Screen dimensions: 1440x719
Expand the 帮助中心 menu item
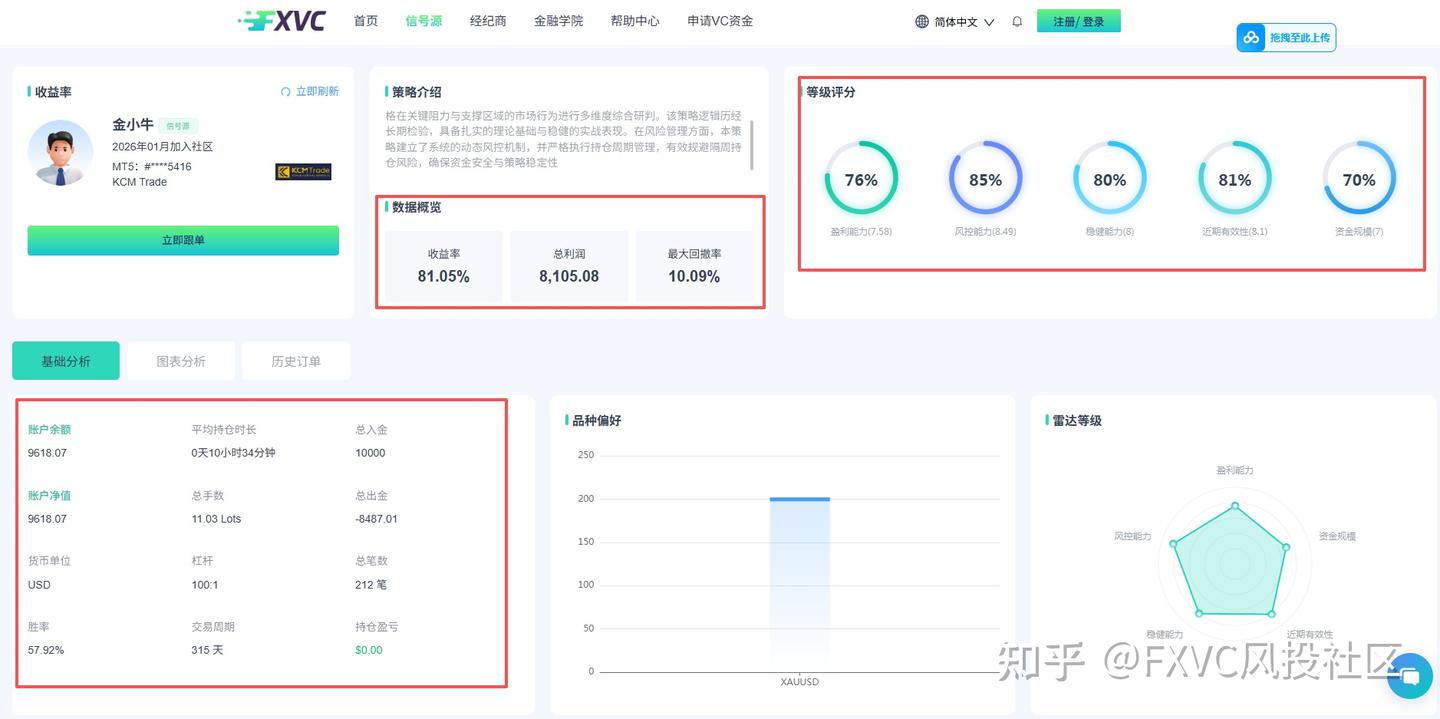click(x=635, y=20)
